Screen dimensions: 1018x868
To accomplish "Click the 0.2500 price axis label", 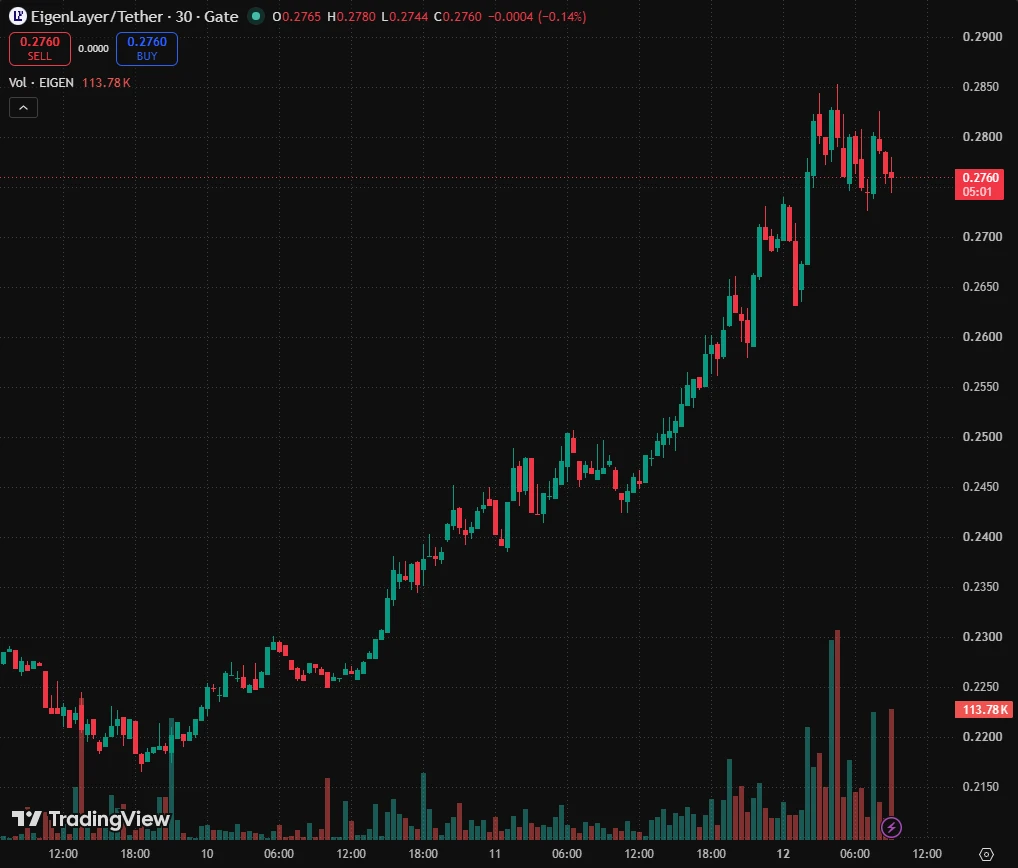I will 982,436.
